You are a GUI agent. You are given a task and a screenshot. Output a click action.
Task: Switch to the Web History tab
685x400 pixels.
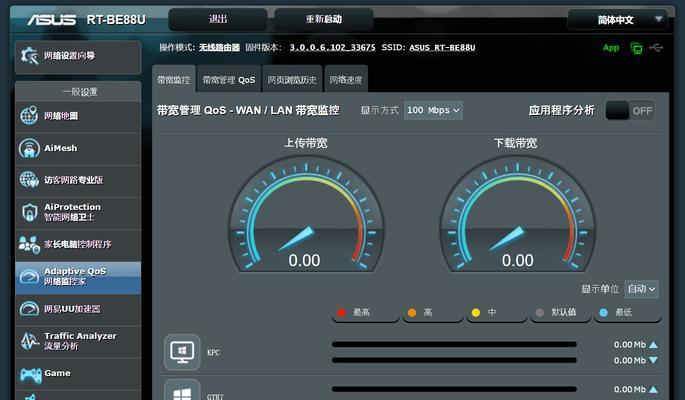point(292,79)
